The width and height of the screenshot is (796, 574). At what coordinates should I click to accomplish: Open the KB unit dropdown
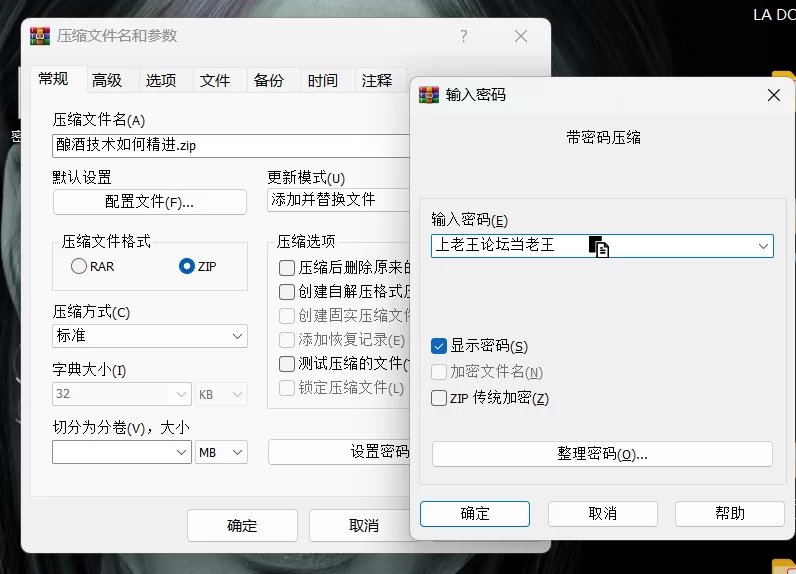pos(221,394)
